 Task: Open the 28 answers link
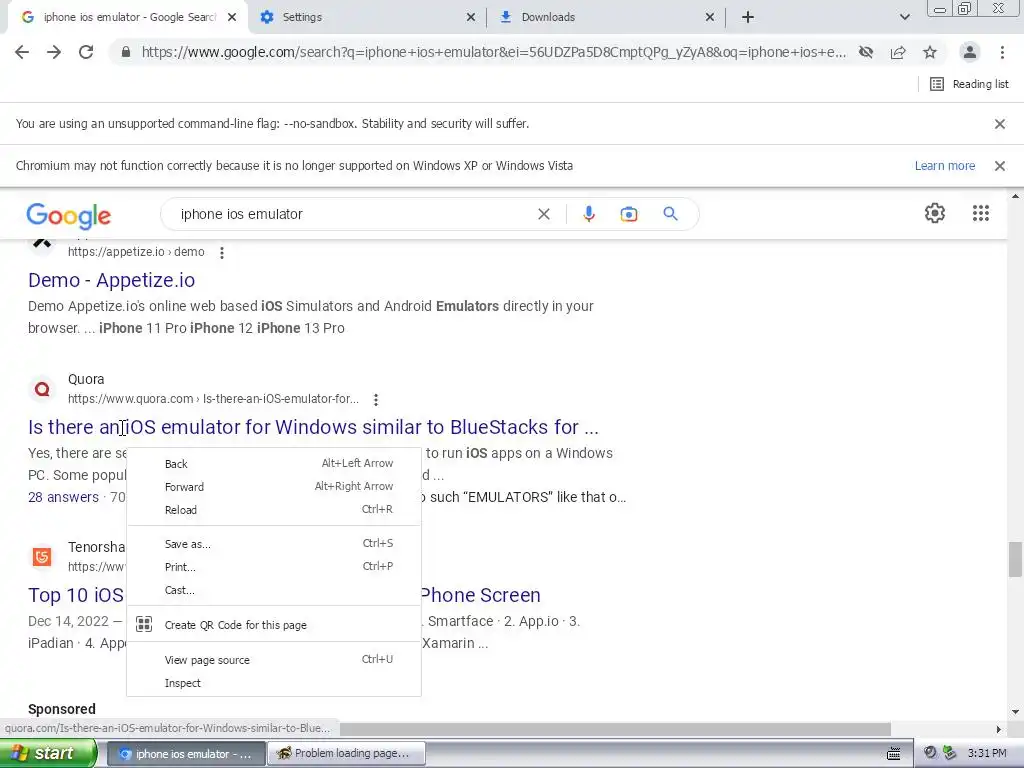(63, 498)
